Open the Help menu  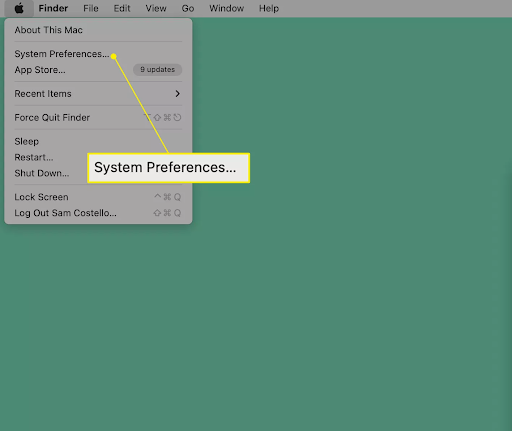(x=269, y=8)
